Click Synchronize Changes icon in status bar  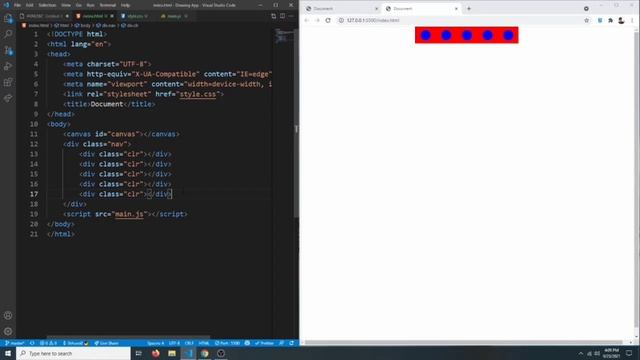[32, 343]
